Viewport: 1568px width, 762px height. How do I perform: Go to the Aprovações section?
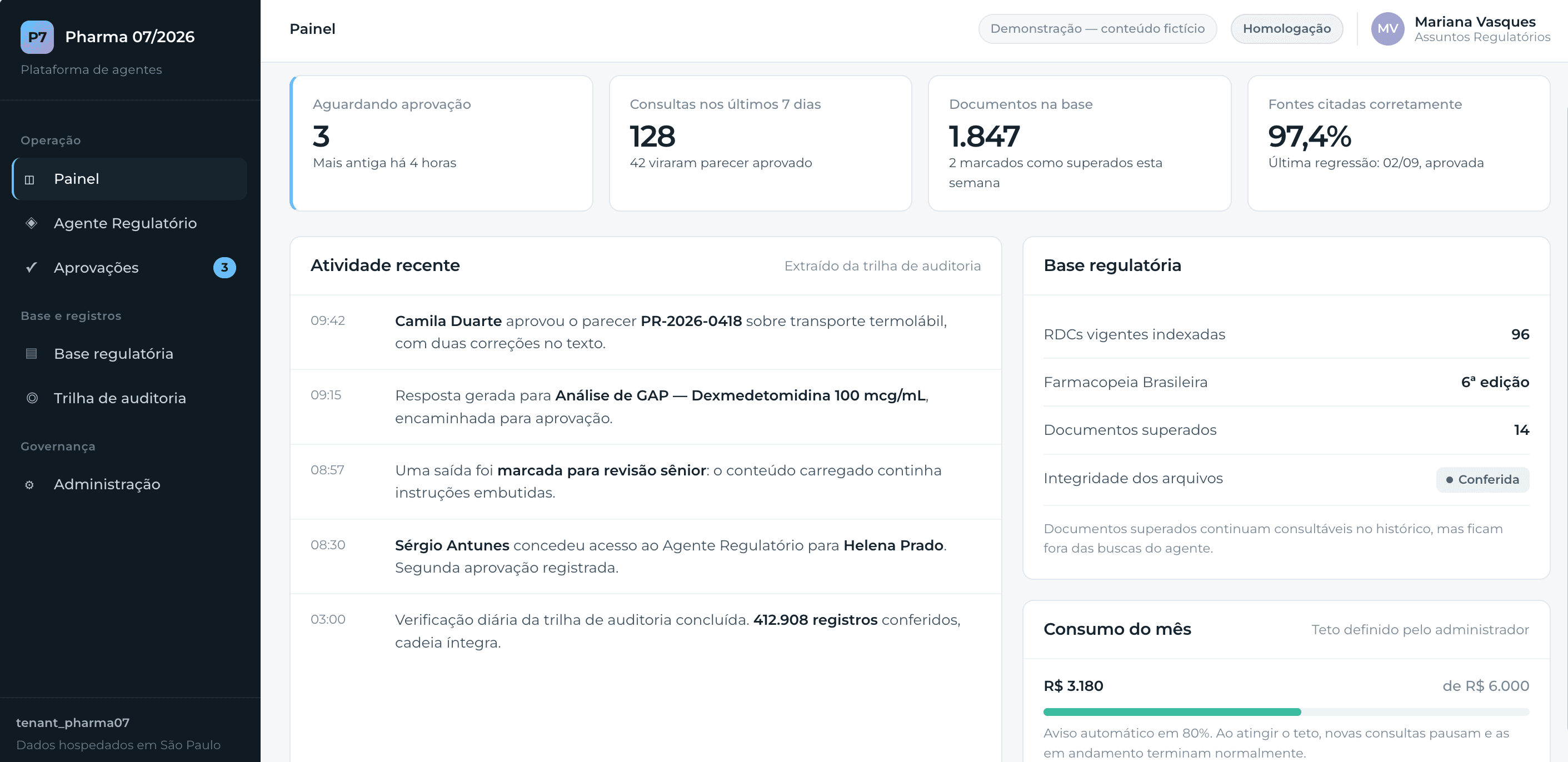[129, 268]
